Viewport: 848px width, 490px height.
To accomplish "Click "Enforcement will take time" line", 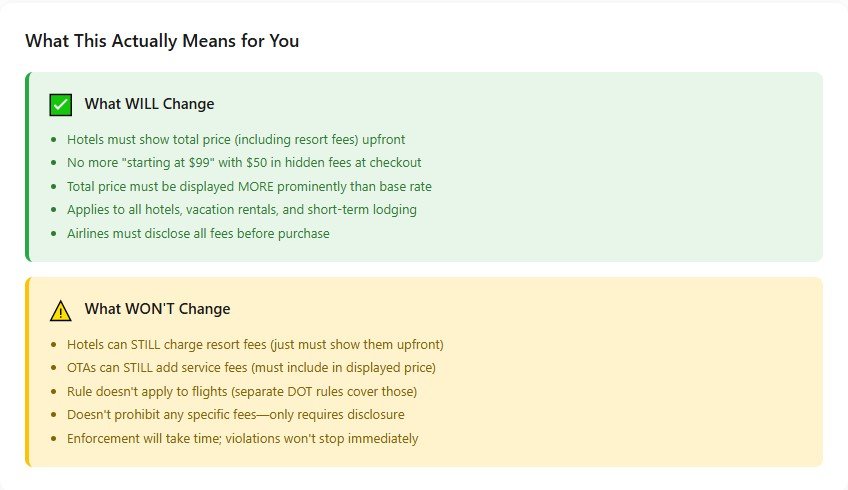I will pos(242,438).
